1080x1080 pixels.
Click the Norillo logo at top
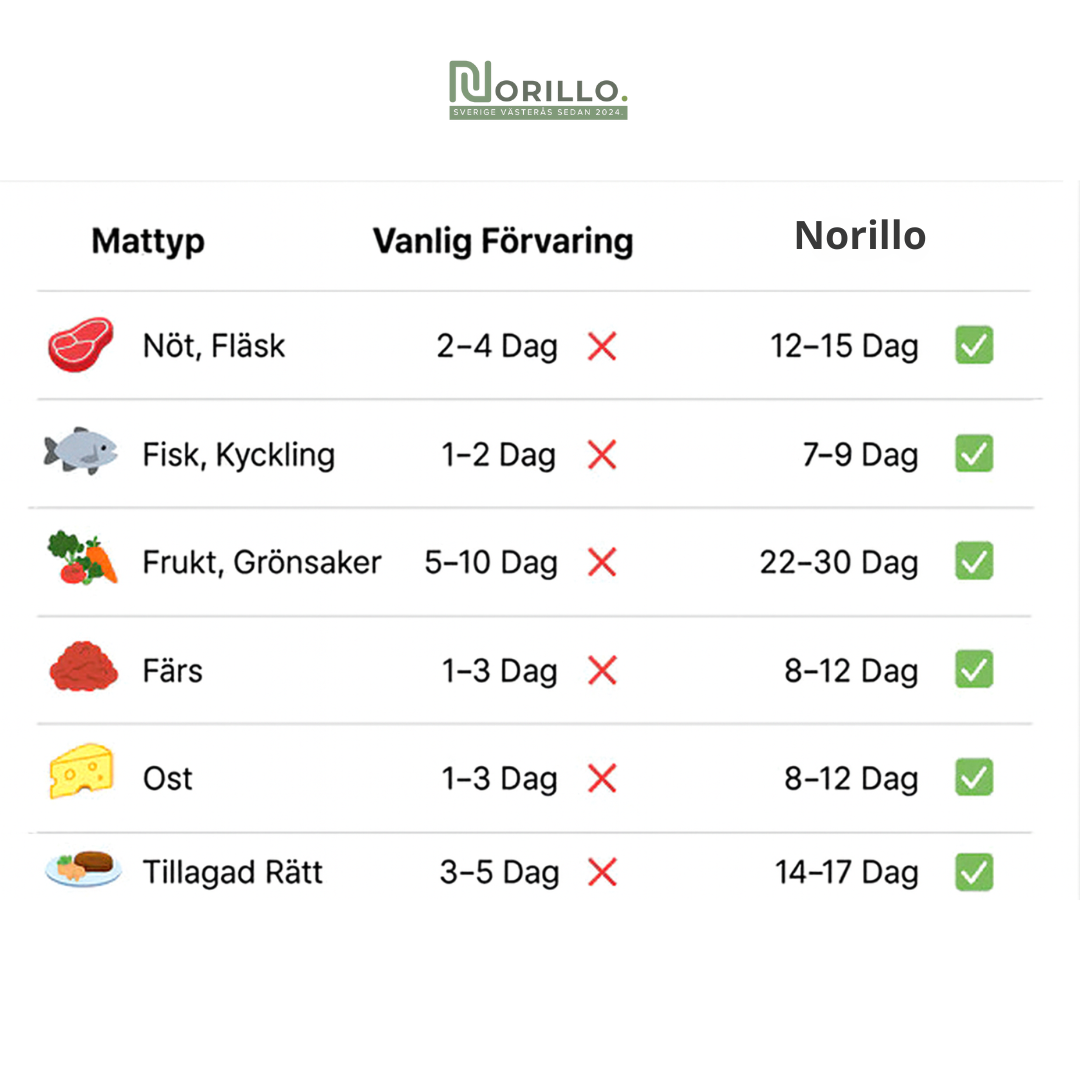538,90
